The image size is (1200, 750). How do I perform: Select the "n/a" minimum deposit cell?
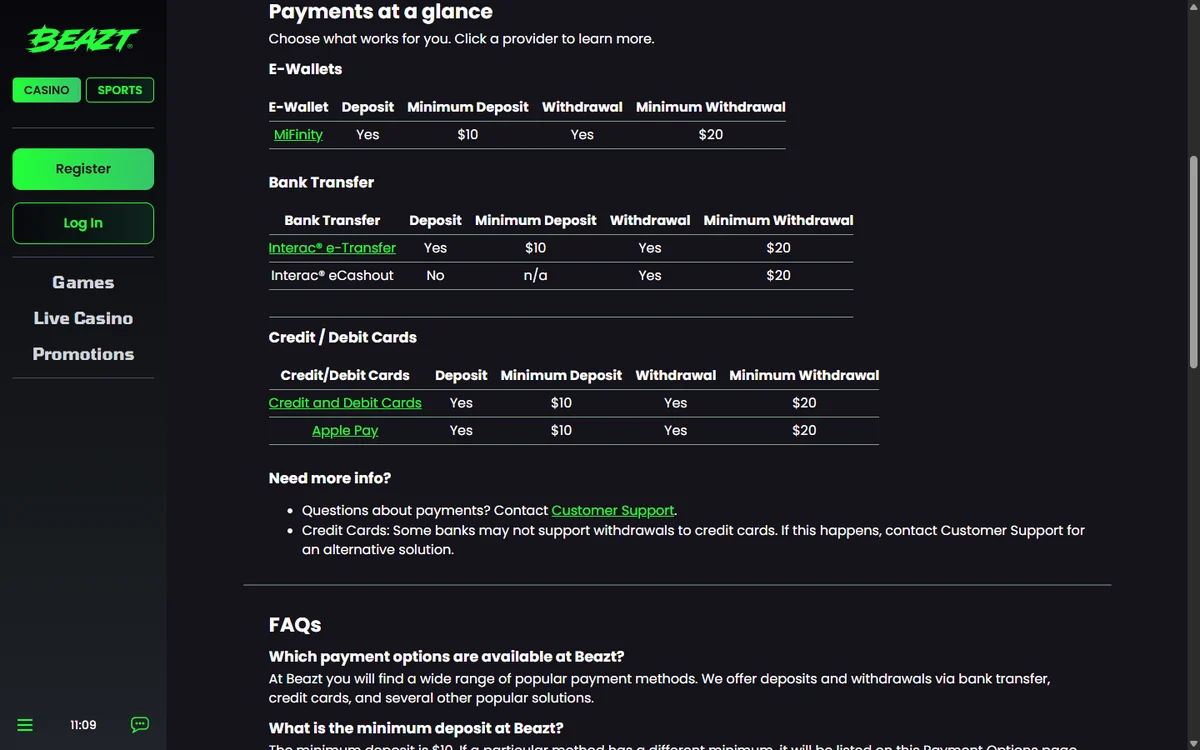coord(536,275)
